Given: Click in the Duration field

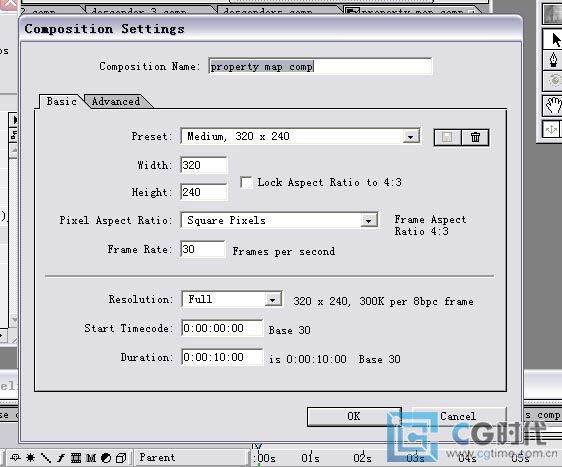Looking at the screenshot, I should (222, 357).
